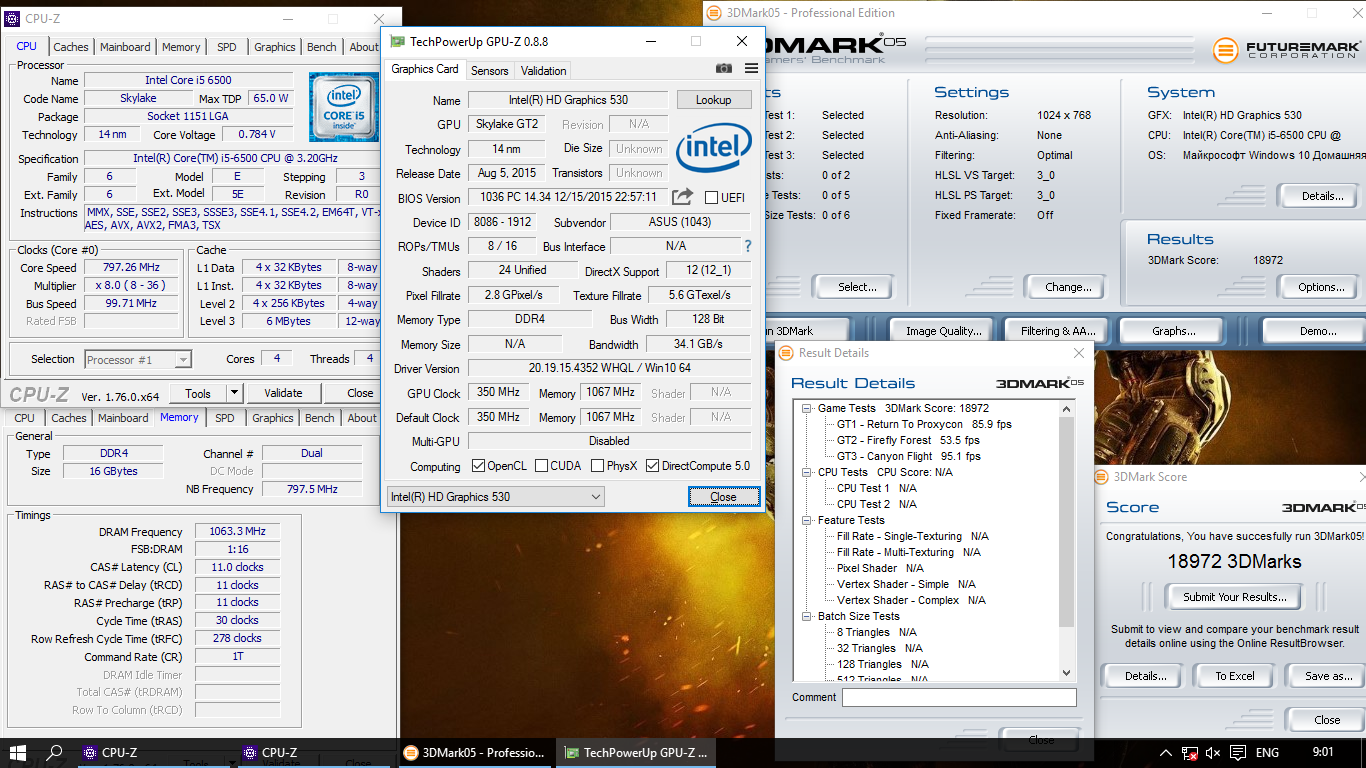Click the Intel logo in GPU-Z
Screen dimensions: 1366x768
(713, 148)
